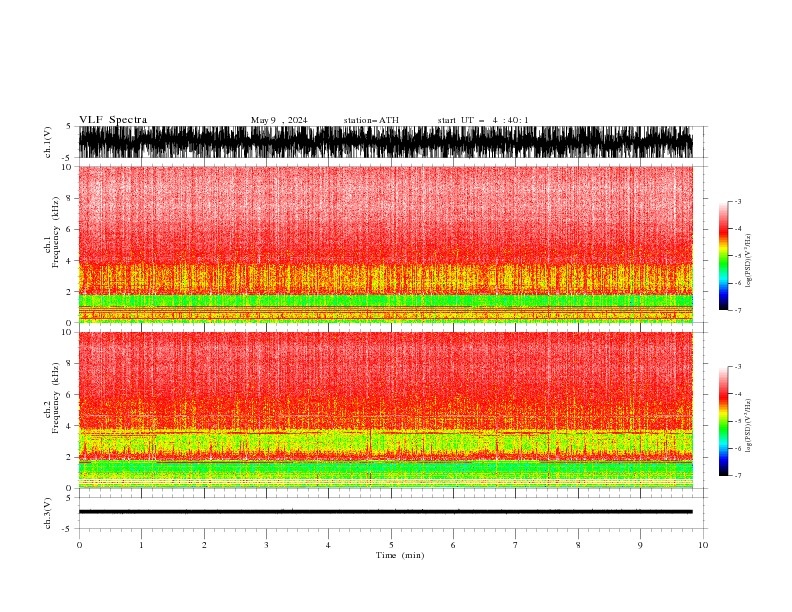Click the "ch.1(V)" axis label
This screenshot has width=792, height=612.
(48, 142)
